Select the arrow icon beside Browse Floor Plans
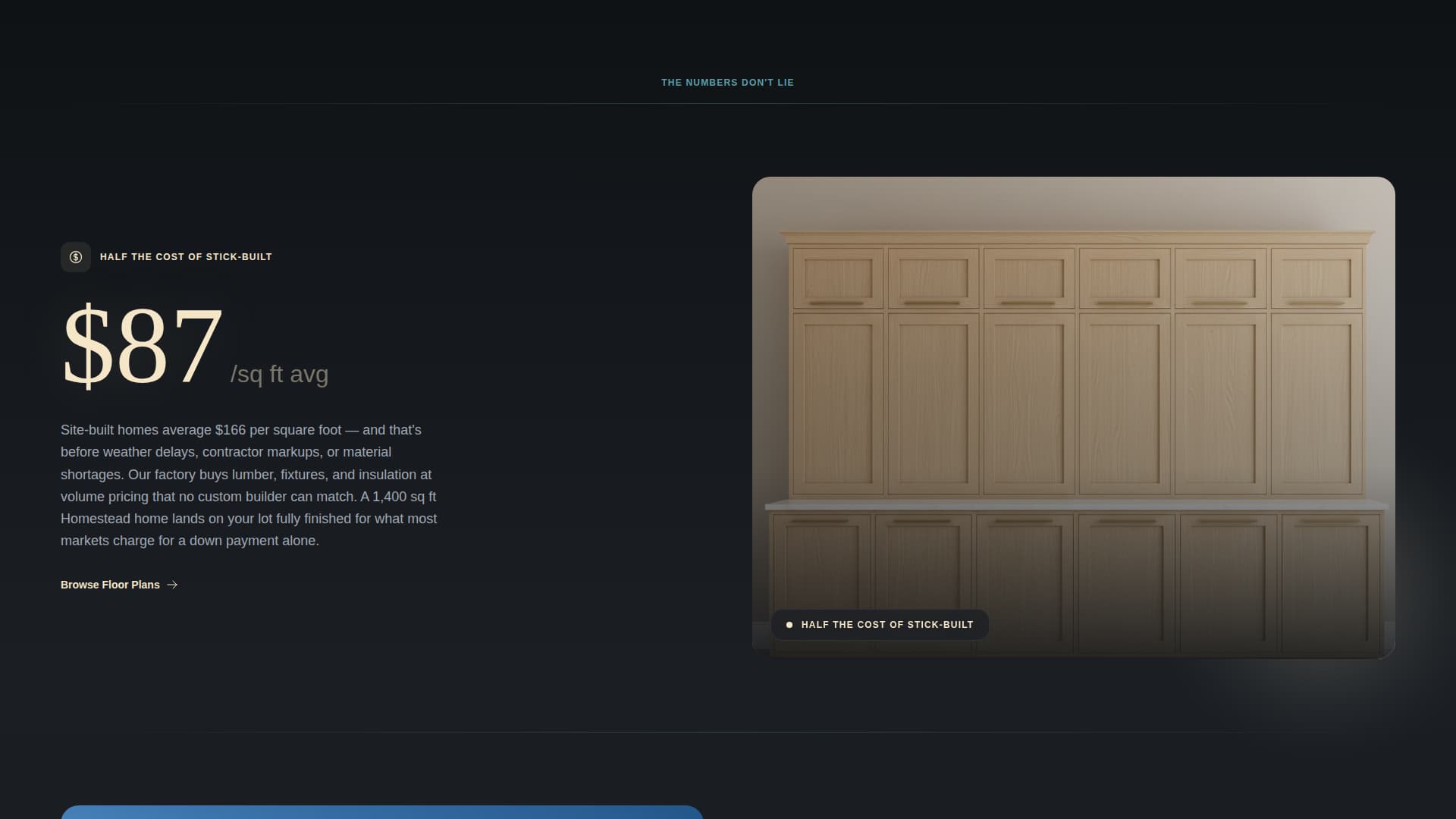1456x819 pixels. point(171,585)
